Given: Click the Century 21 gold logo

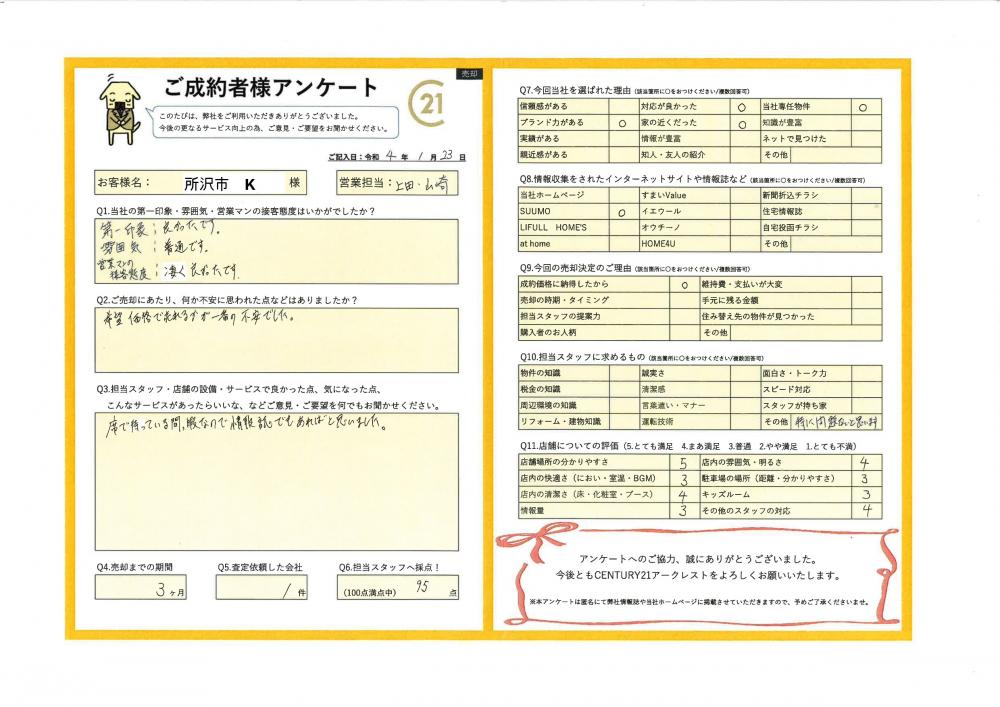Looking at the screenshot, I should click(427, 103).
